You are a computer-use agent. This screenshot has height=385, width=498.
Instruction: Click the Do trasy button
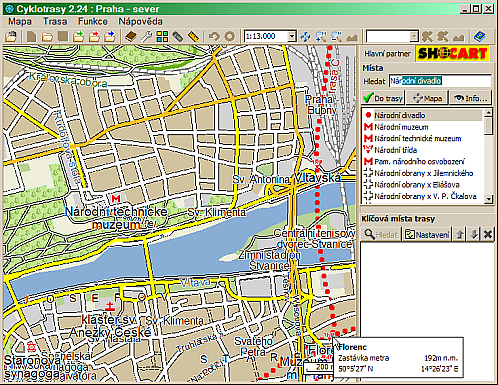coord(383,98)
